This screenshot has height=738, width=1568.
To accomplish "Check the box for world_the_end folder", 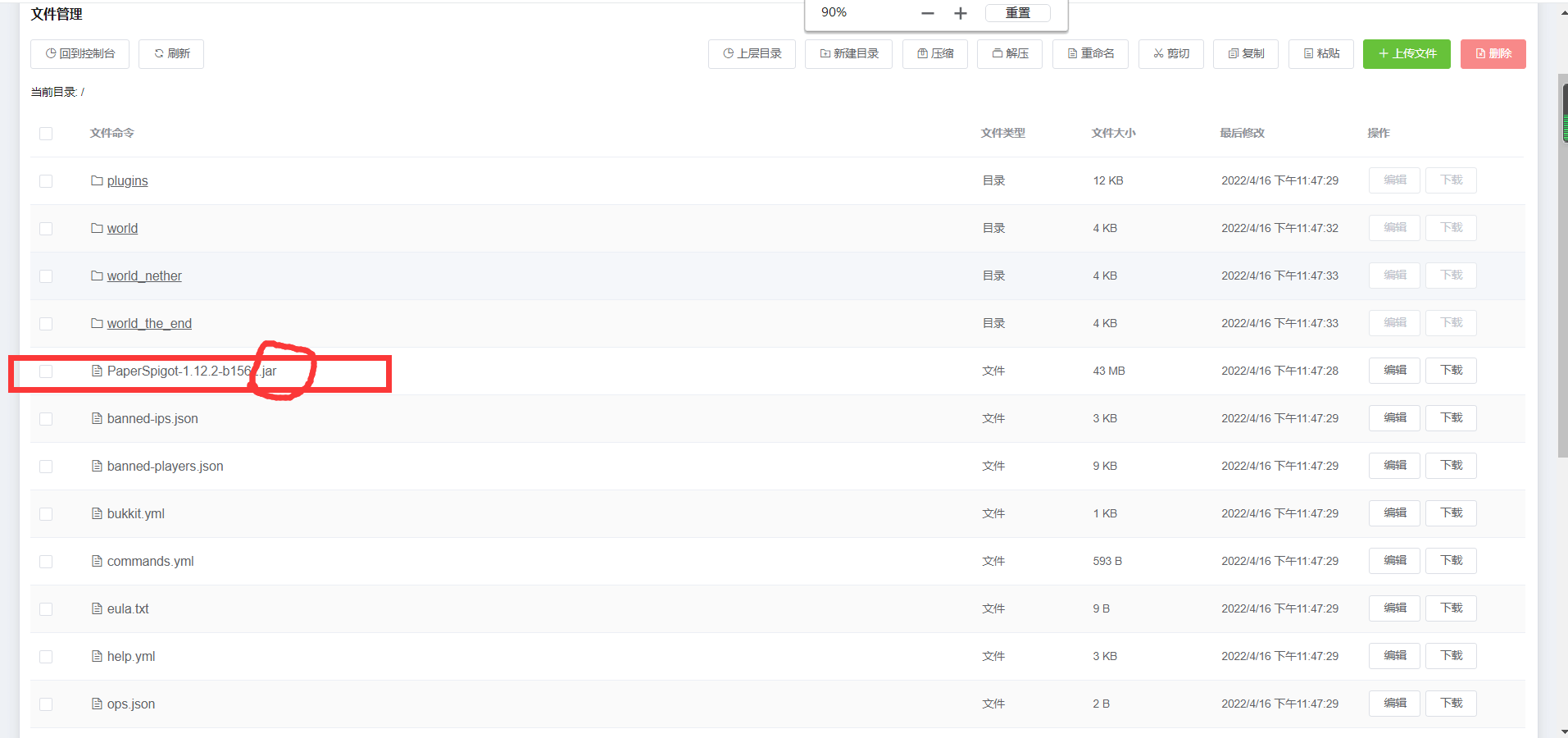I will coord(46,324).
